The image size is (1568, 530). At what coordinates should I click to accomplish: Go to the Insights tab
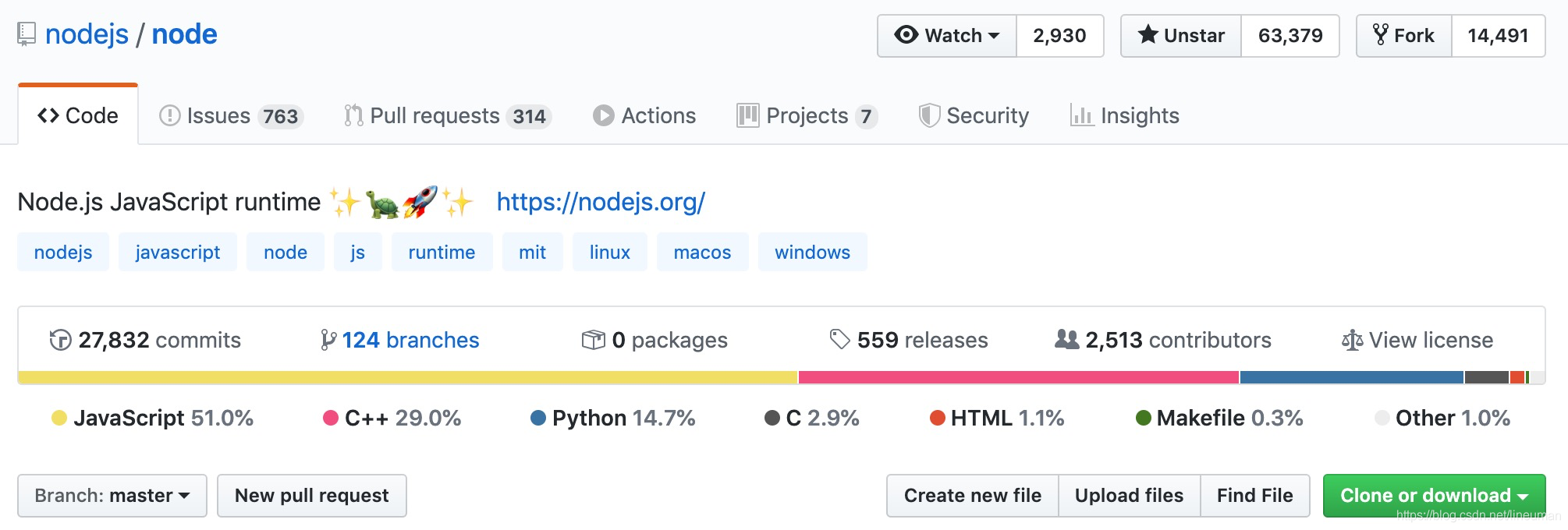tap(1125, 116)
